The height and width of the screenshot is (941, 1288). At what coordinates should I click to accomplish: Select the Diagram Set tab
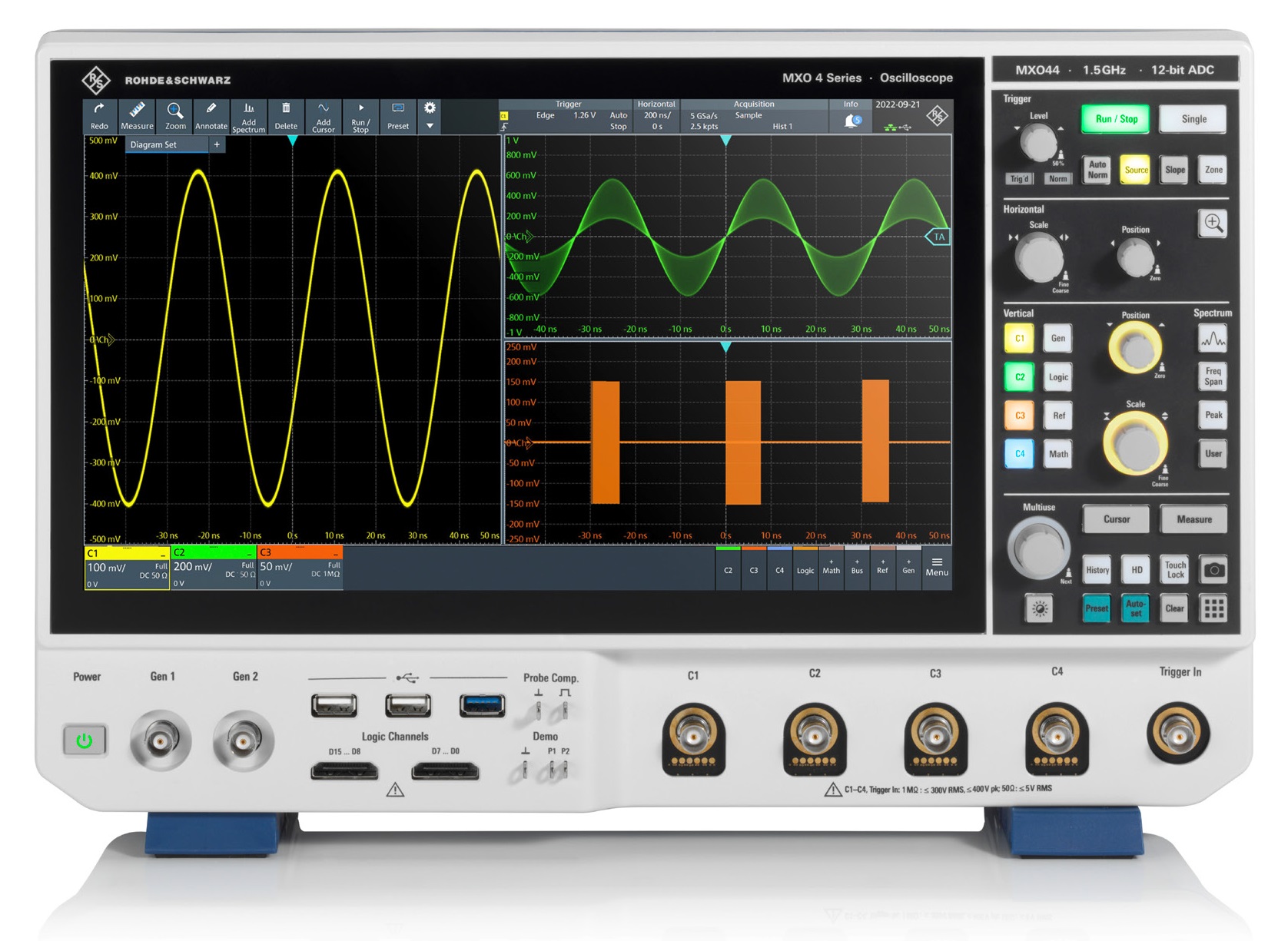point(154,144)
